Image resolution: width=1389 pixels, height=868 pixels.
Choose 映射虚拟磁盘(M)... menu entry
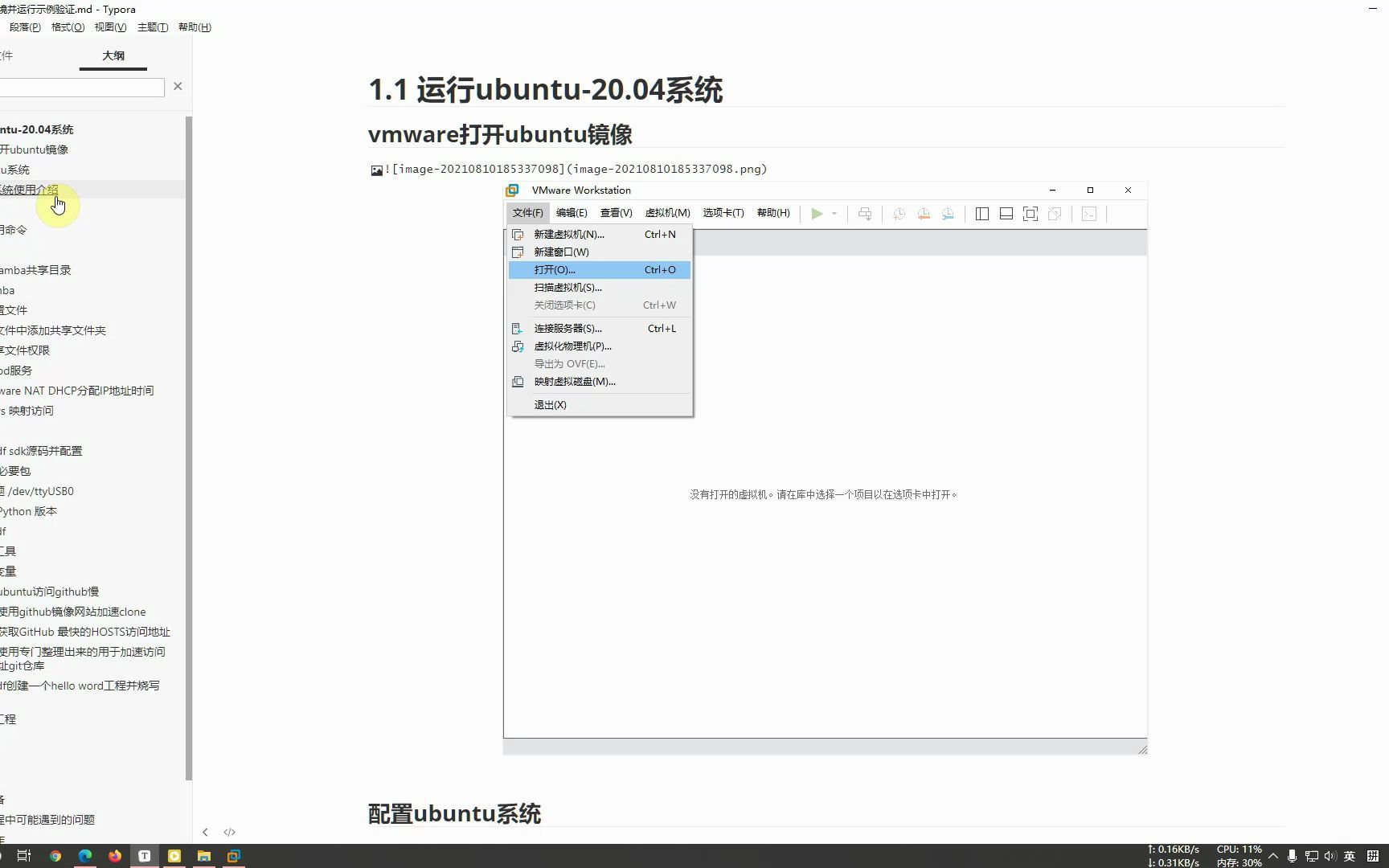600,382
